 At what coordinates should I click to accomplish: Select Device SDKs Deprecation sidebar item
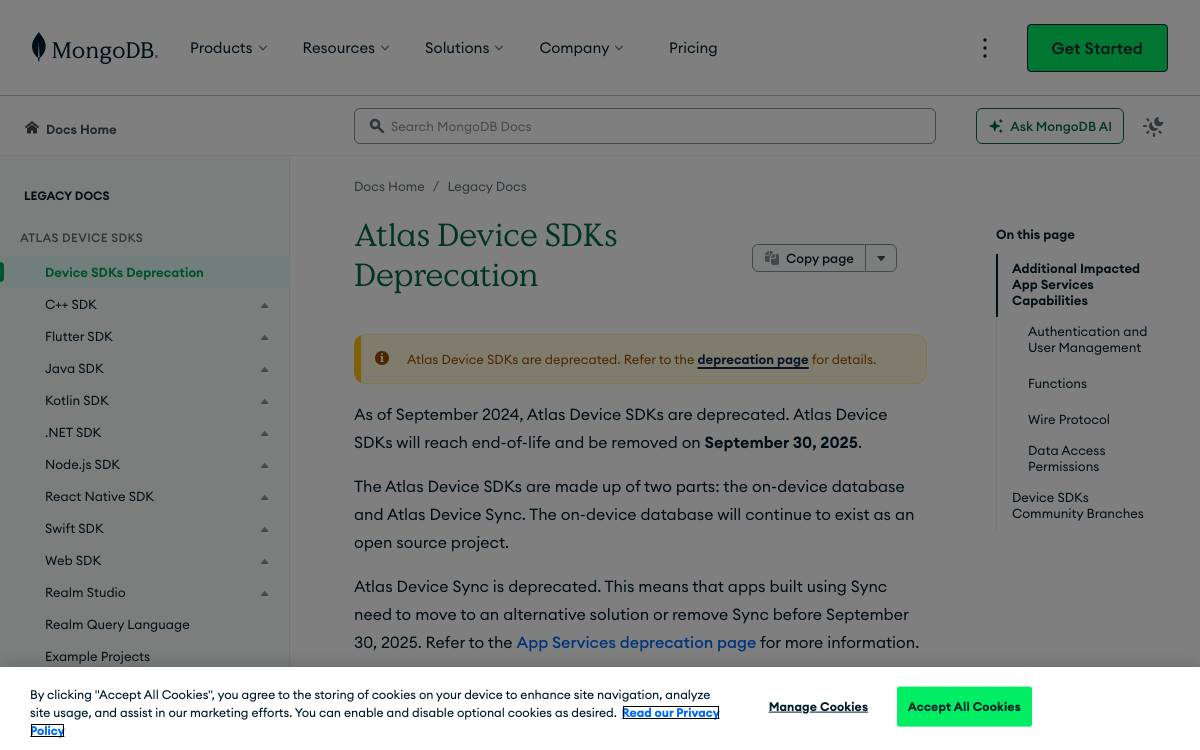[x=145, y=272]
